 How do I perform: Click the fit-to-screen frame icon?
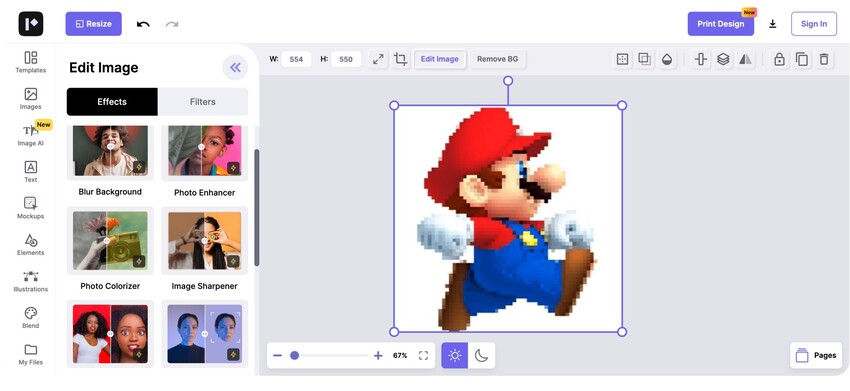[423, 356]
